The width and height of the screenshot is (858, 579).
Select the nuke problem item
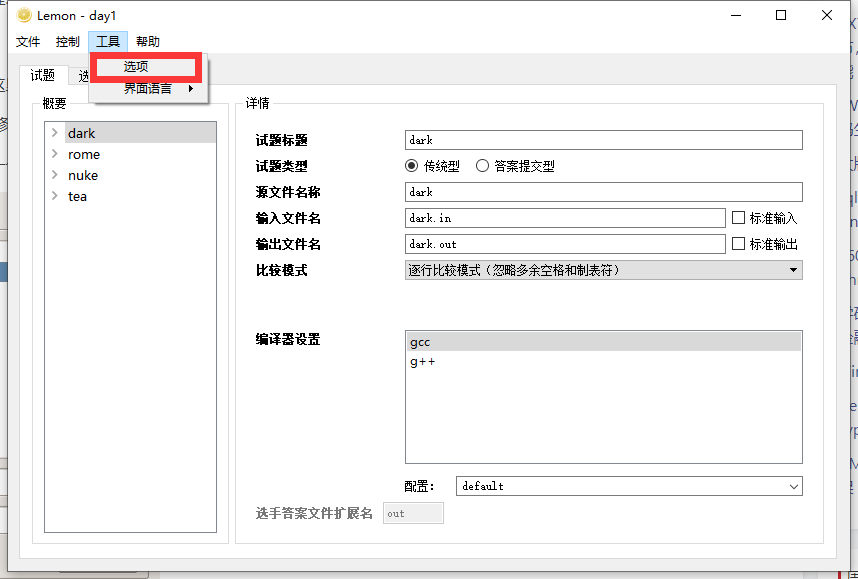[x=83, y=175]
